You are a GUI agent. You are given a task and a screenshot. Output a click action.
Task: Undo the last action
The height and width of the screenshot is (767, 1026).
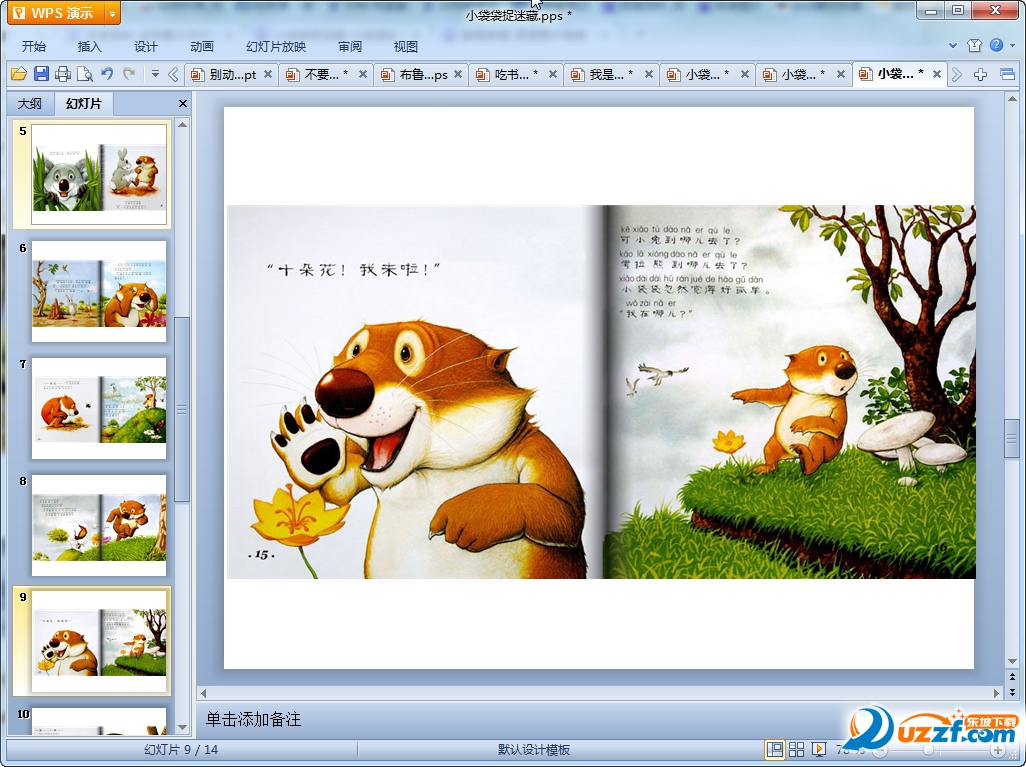point(107,74)
